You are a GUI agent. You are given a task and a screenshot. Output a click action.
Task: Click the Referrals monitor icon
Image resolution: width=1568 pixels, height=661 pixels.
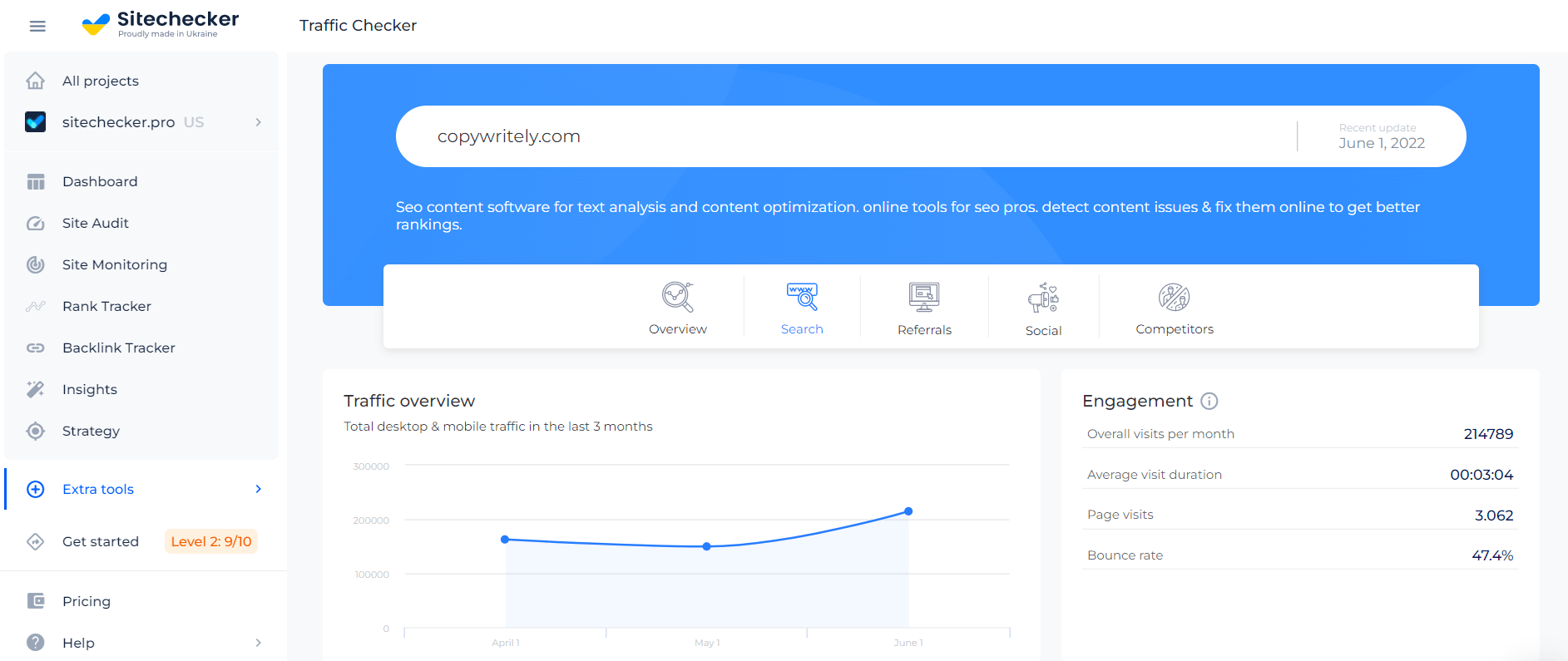tap(924, 297)
